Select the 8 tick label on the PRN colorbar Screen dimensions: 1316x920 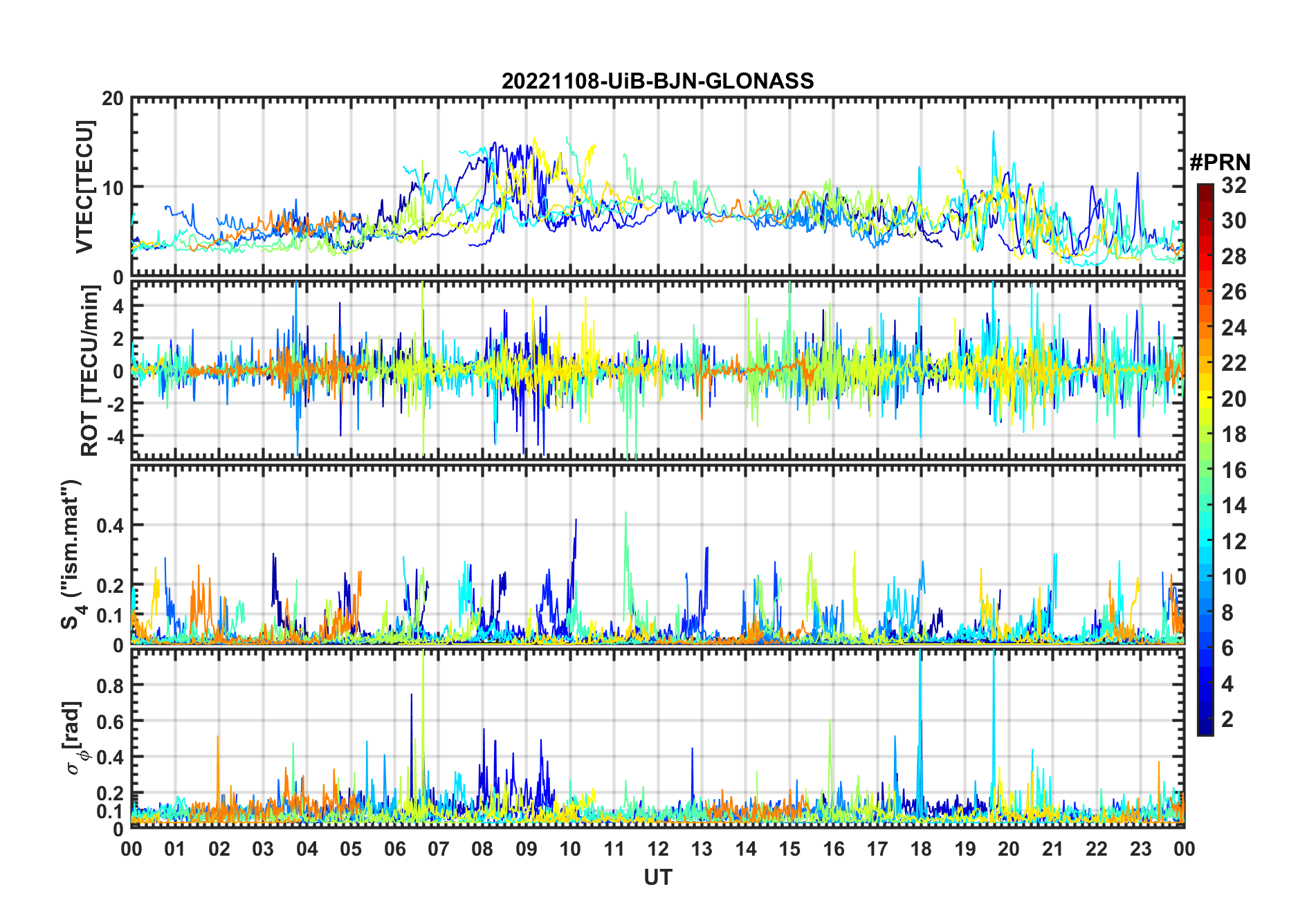[1228, 613]
